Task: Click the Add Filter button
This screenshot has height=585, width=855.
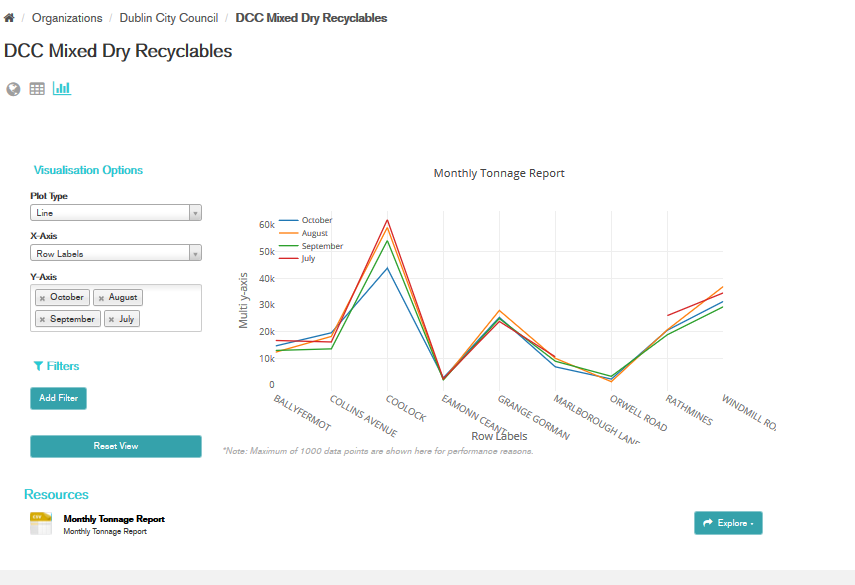Action: 59,398
